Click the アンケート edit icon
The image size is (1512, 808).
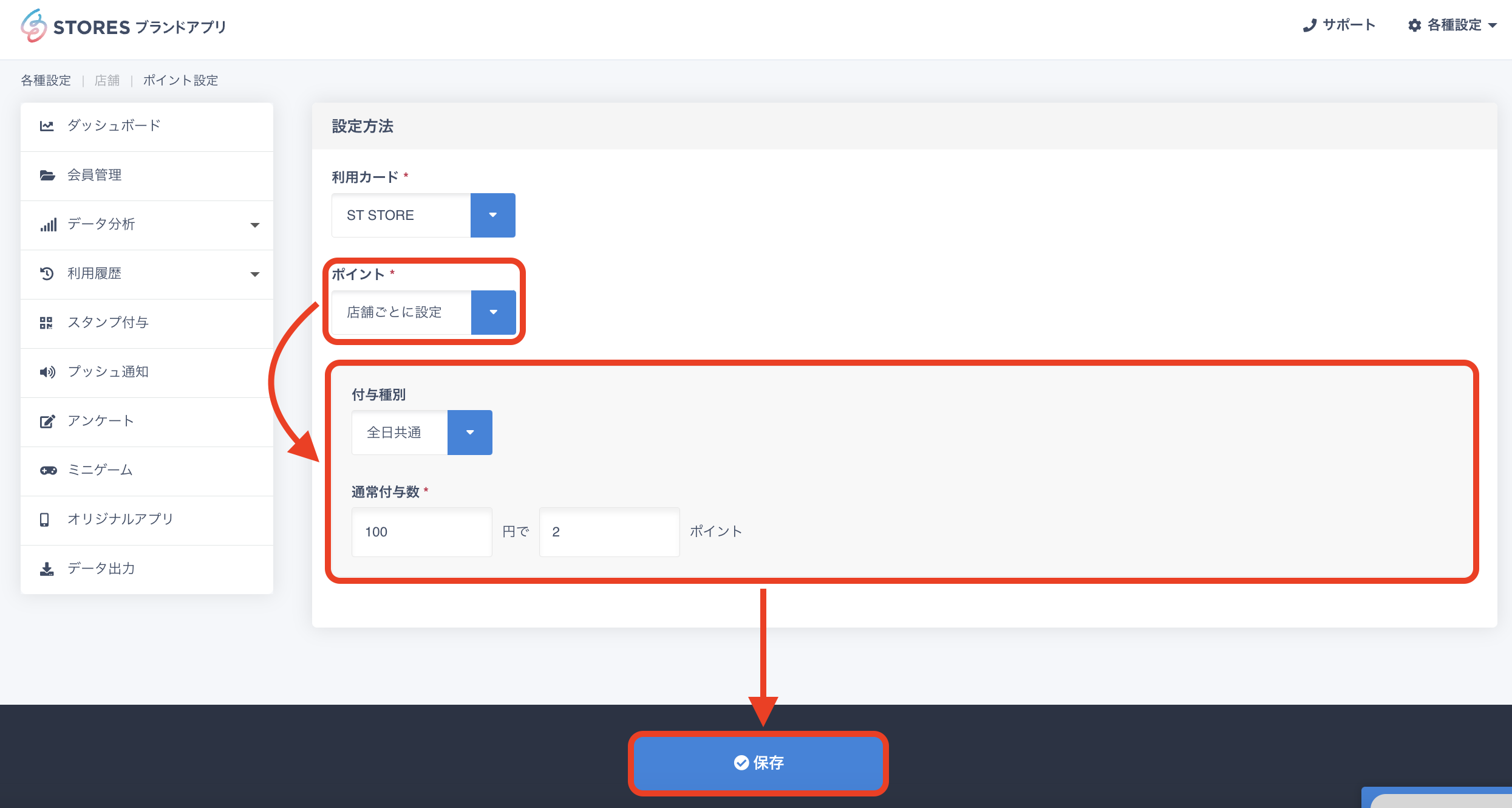tap(47, 421)
